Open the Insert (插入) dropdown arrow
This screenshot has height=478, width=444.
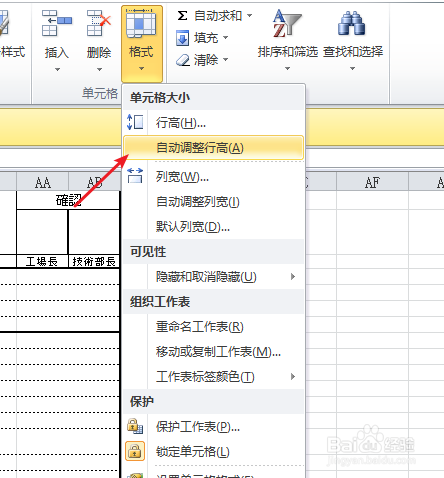point(57,69)
